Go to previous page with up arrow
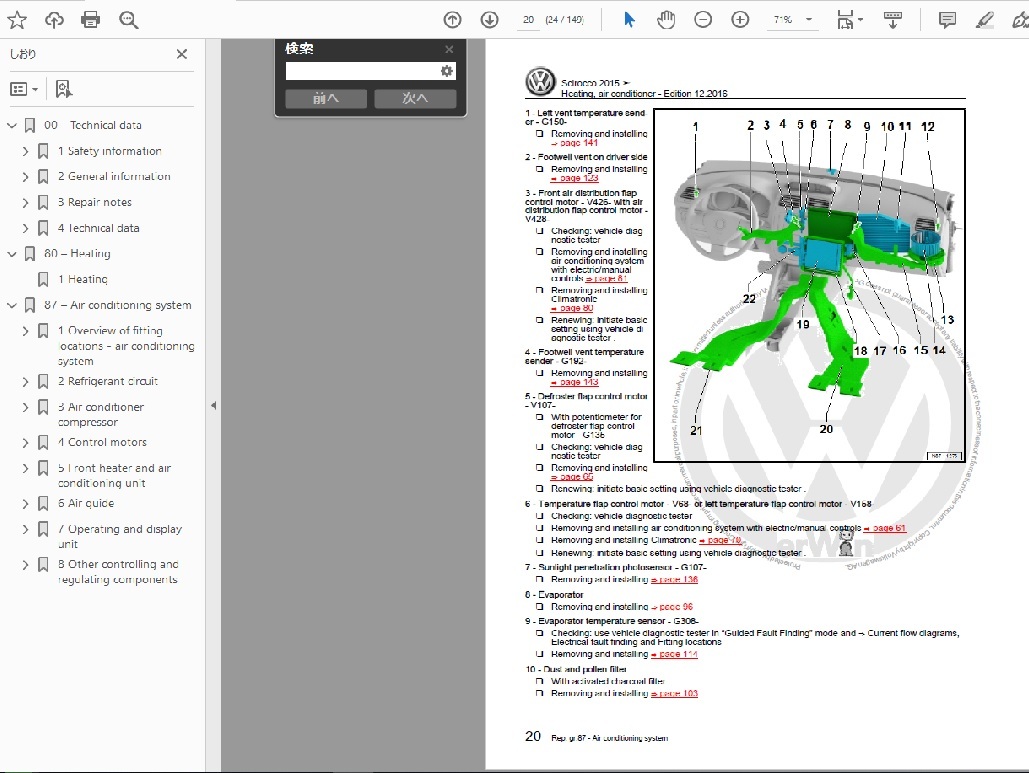This screenshot has width=1029, height=773. [x=453, y=20]
